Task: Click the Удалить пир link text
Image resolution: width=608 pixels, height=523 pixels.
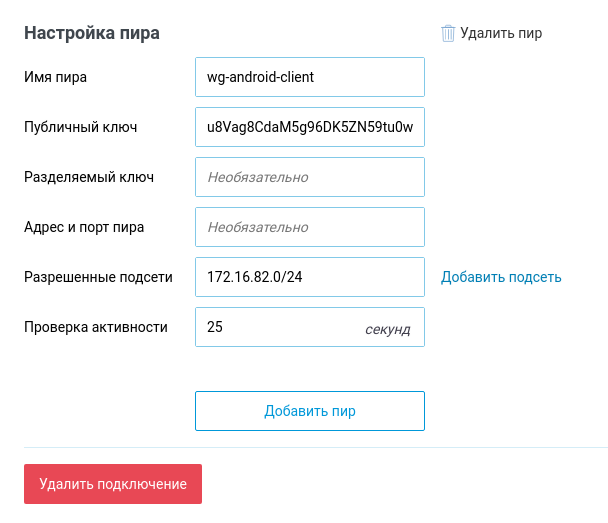Action: tap(501, 33)
